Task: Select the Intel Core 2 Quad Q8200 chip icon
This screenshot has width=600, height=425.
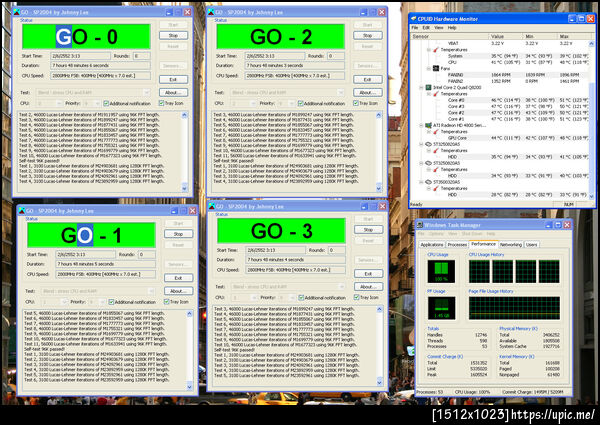Action: tap(429, 88)
